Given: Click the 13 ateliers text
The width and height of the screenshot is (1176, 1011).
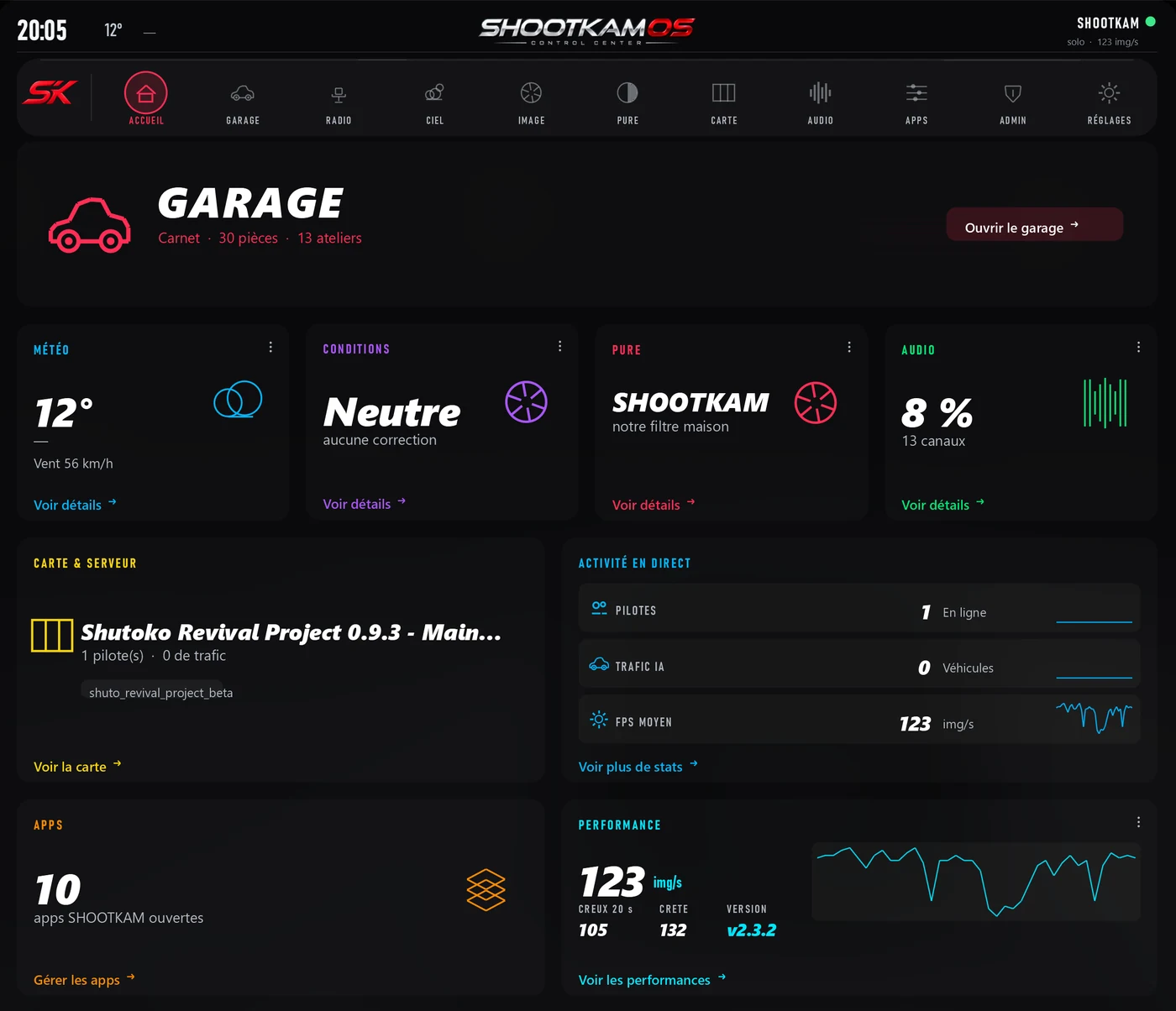Looking at the screenshot, I should pyautogui.click(x=329, y=238).
